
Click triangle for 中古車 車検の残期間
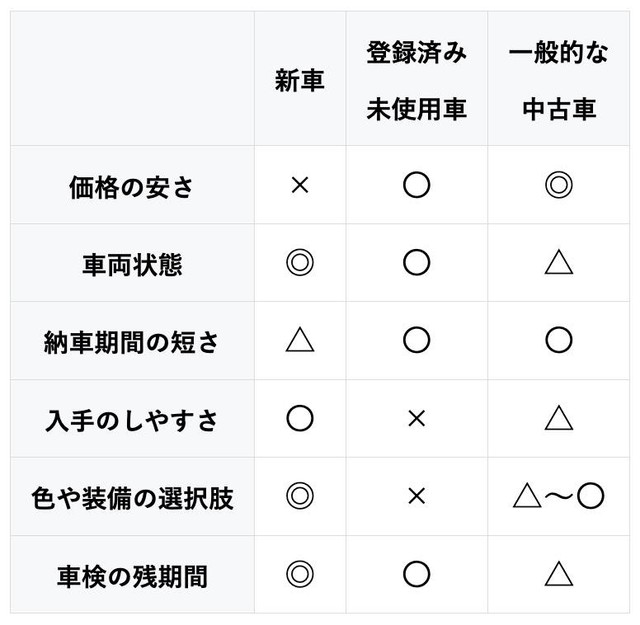pyautogui.click(x=559, y=574)
